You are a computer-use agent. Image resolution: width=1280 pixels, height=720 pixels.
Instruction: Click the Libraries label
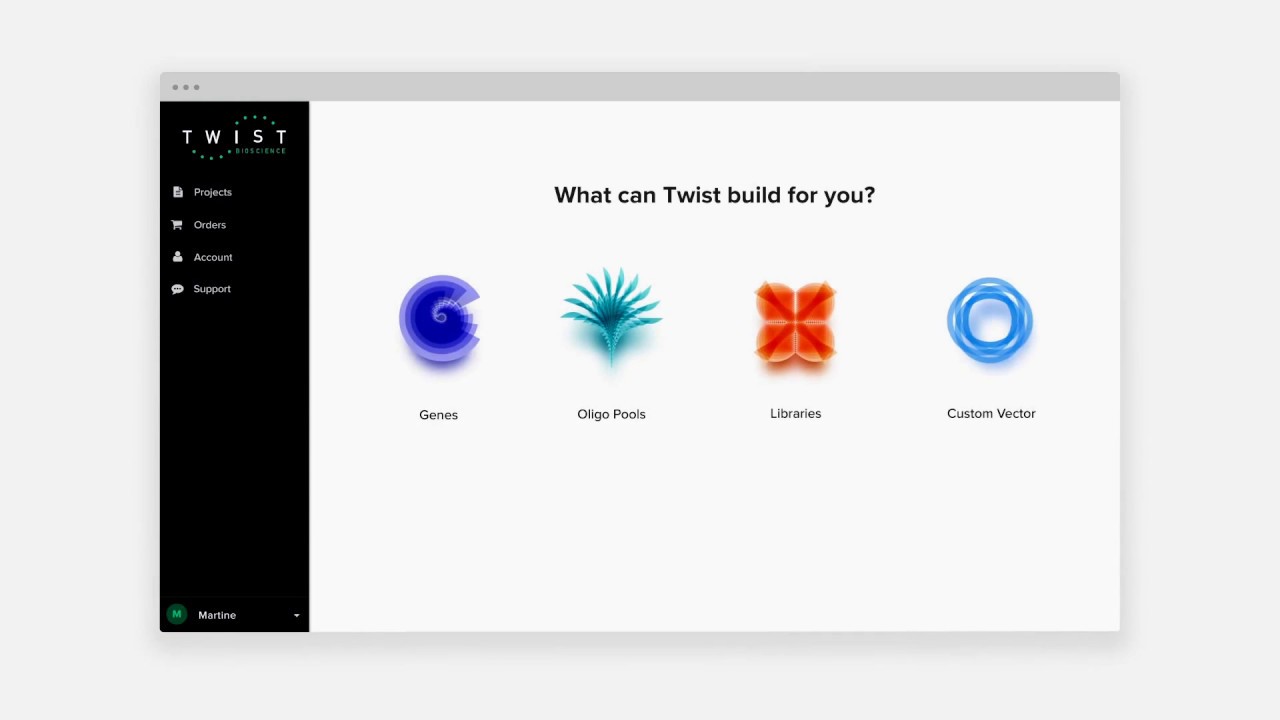pos(795,413)
